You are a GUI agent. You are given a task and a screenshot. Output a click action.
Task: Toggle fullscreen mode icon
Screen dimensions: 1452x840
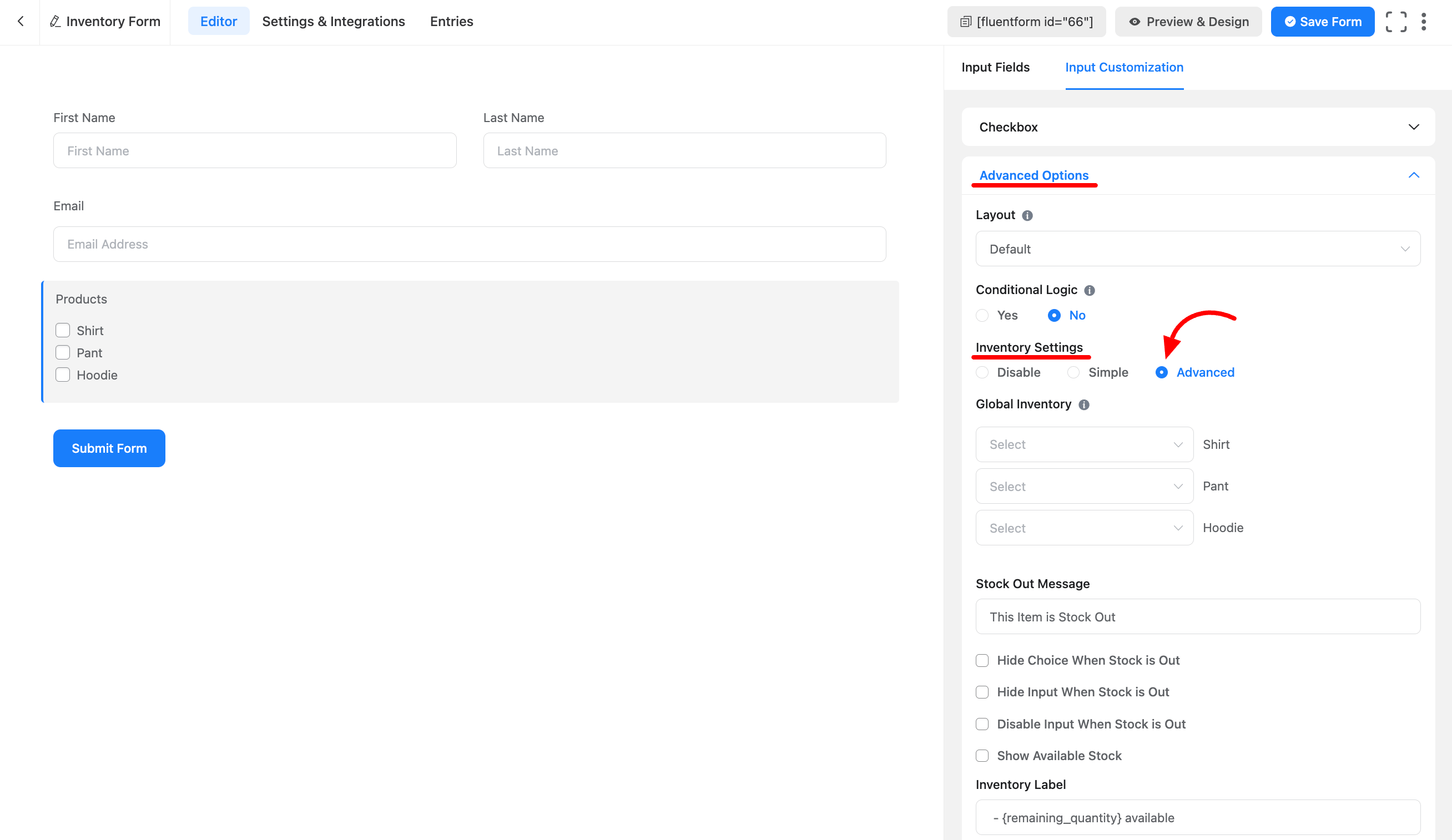coord(1395,22)
